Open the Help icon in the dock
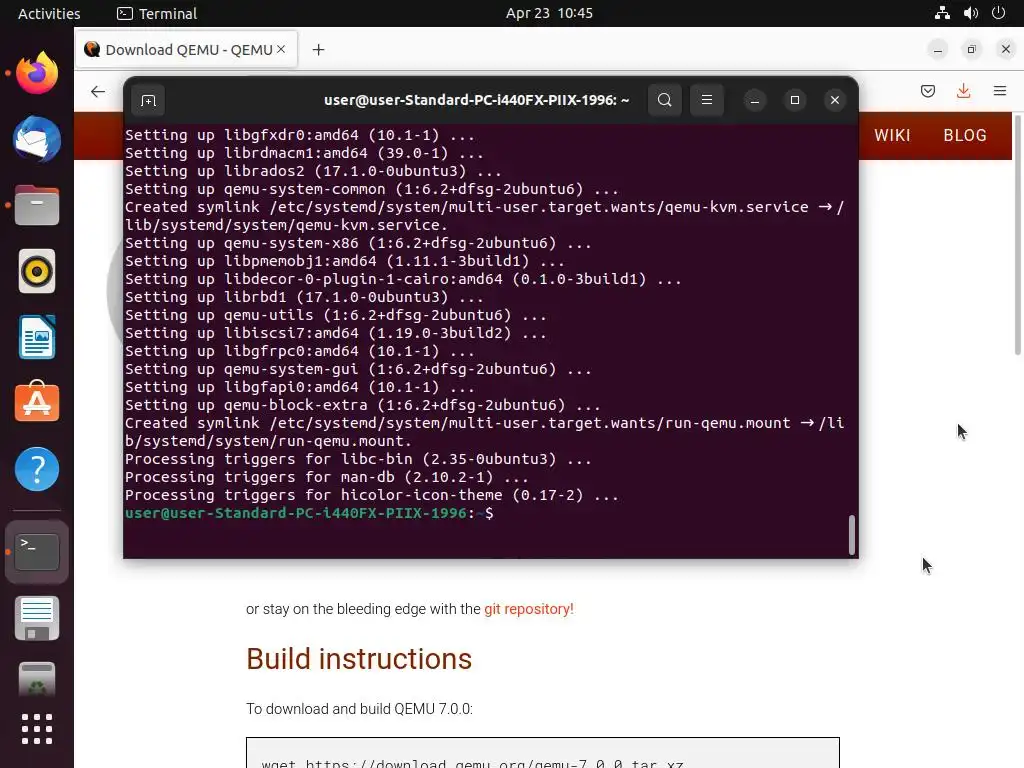 (37, 468)
